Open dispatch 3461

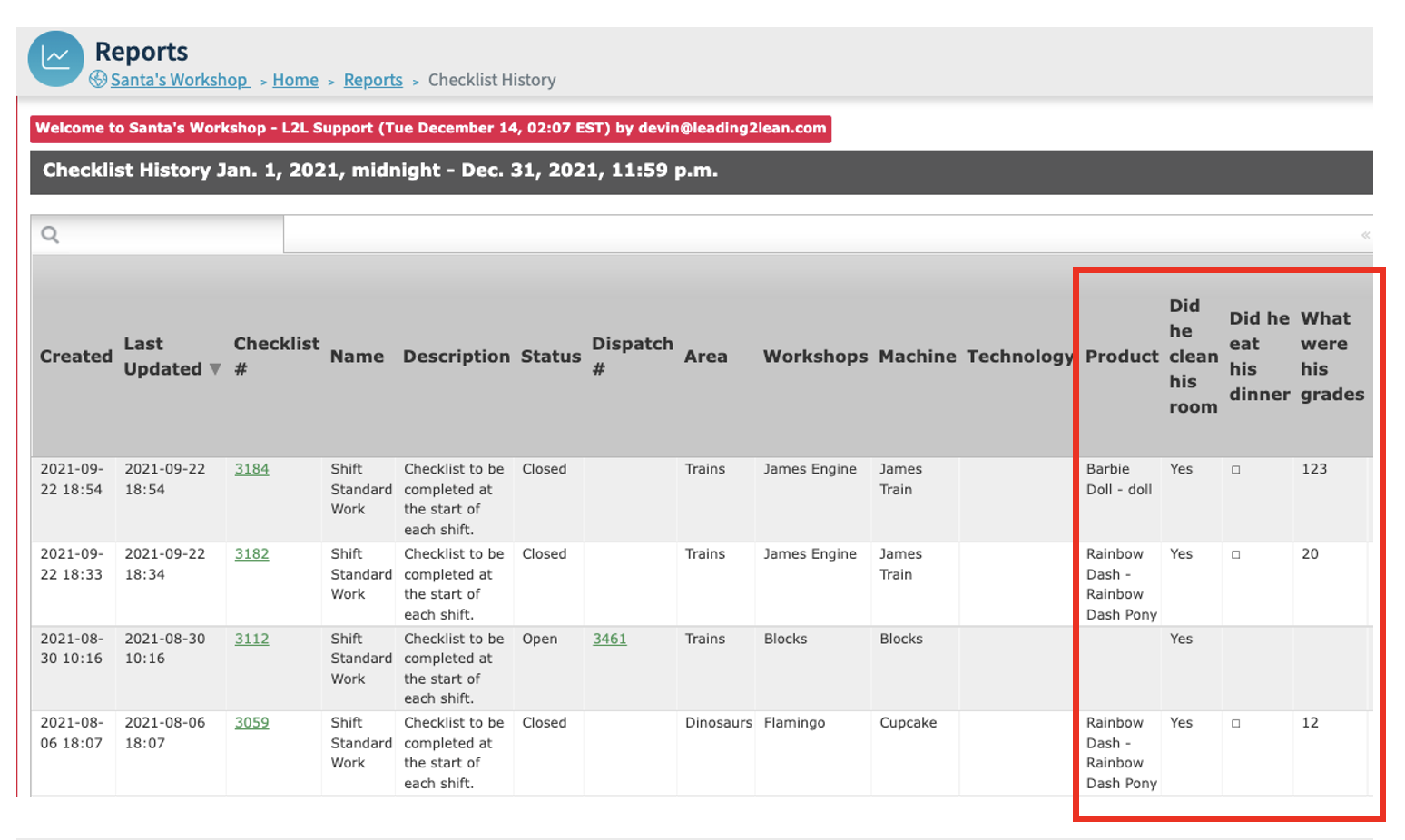coord(609,639)
